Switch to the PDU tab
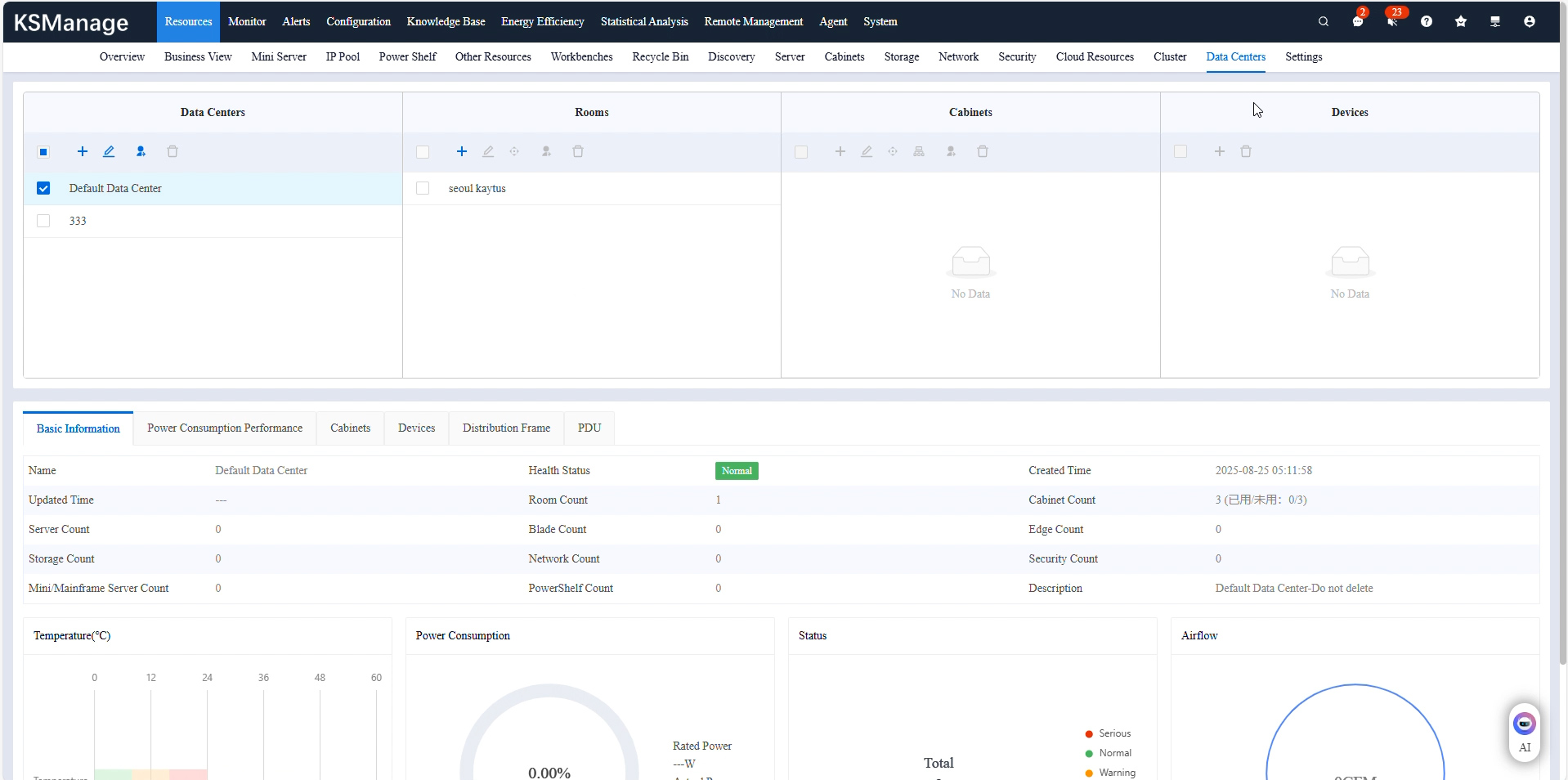The width and height of the screenshot is (1568, 780). (x=589, y=428)
